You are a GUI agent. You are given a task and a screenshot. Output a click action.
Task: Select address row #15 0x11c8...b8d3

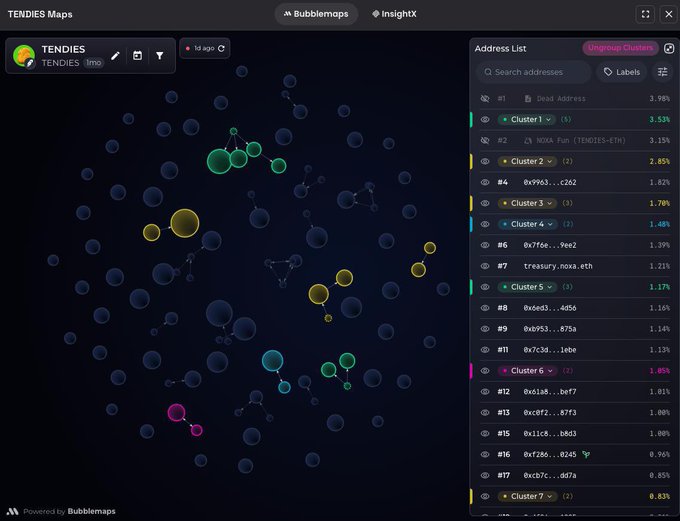(575, 433)
